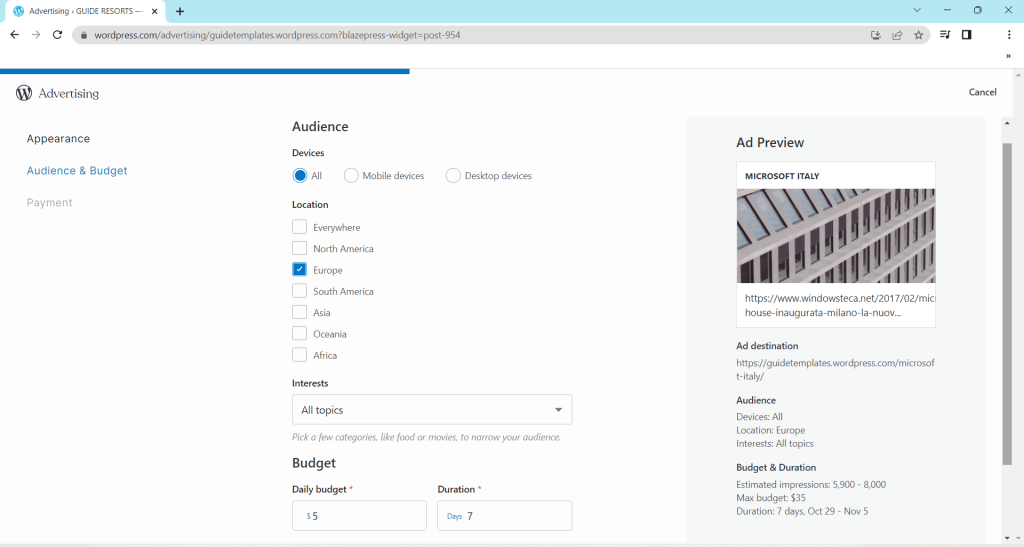Image resolution: width=1024 pixels, height=547 pixels.
Task: Click the Microsoft Italy ad preview image
Action: coord(836,236)
